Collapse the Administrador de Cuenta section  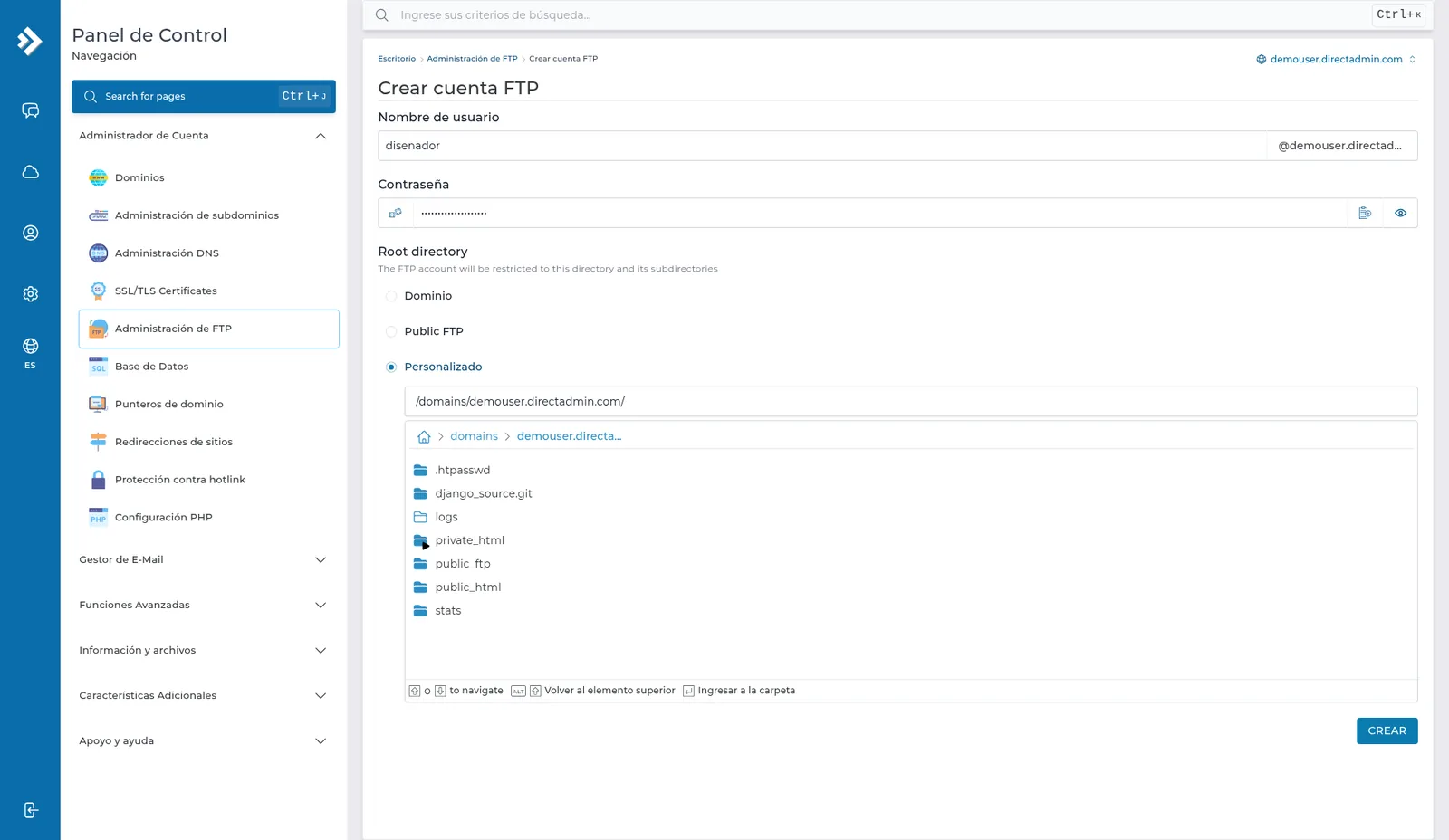click(x=204, y=136)
